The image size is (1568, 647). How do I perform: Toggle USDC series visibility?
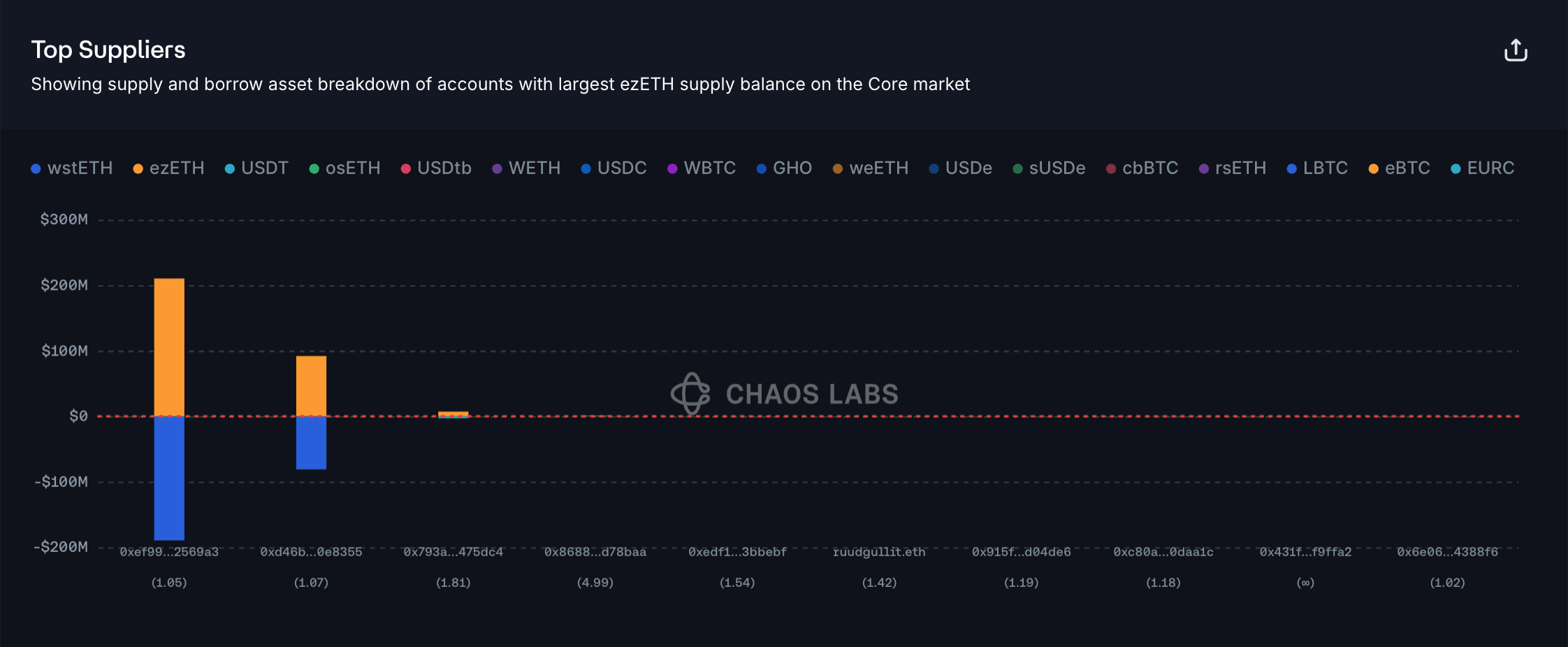(x=614, y=168)
